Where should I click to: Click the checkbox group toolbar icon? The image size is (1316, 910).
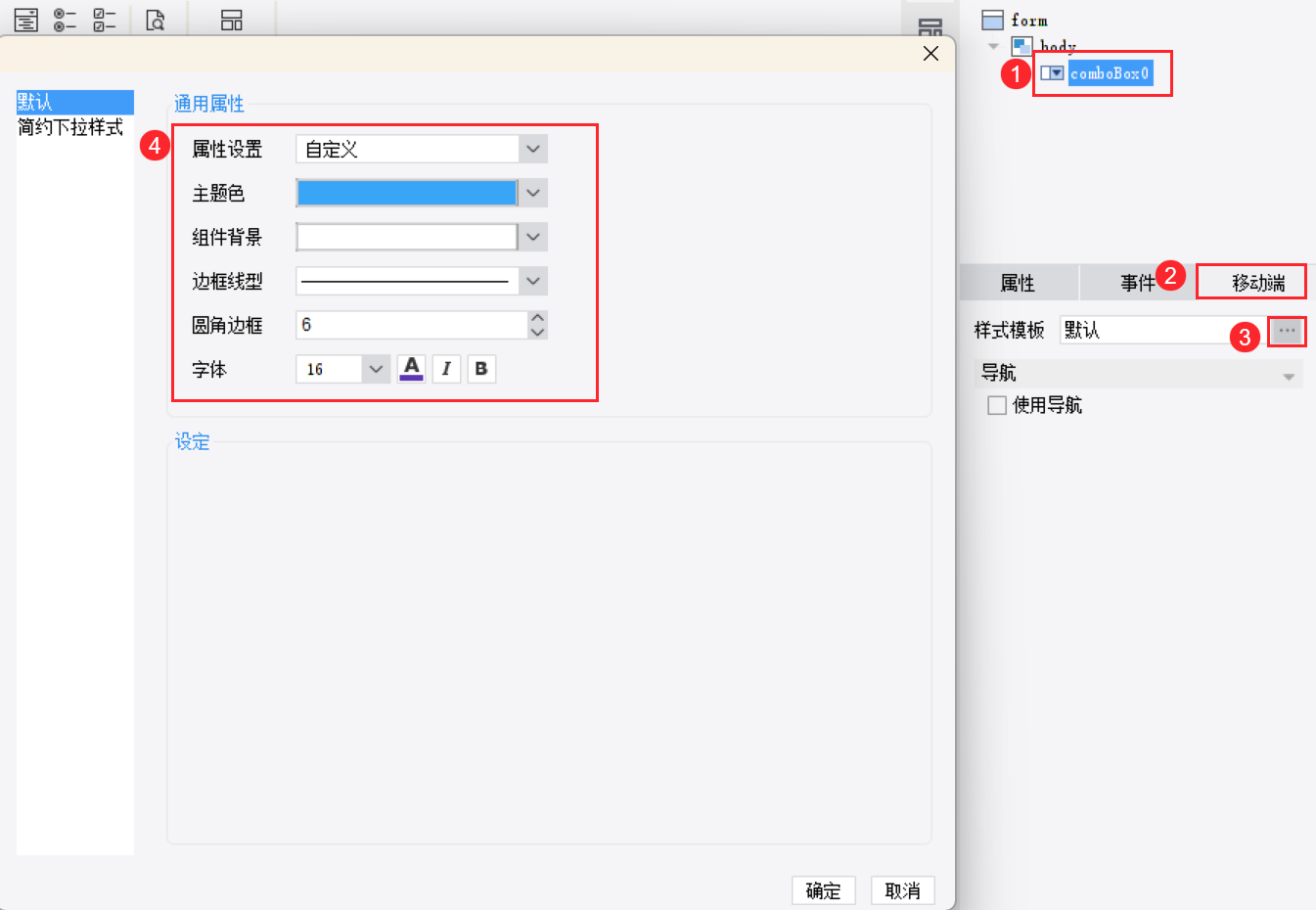[x=104, y=20]
